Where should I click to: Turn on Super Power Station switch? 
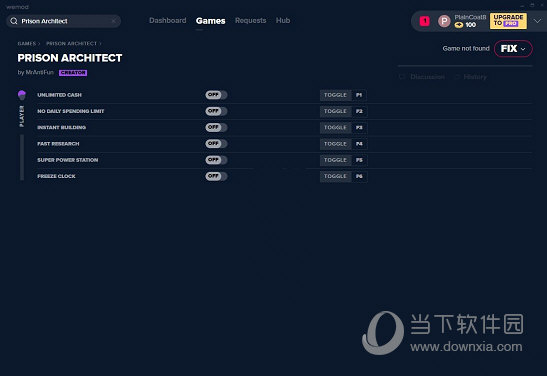[x=216, y=160]
